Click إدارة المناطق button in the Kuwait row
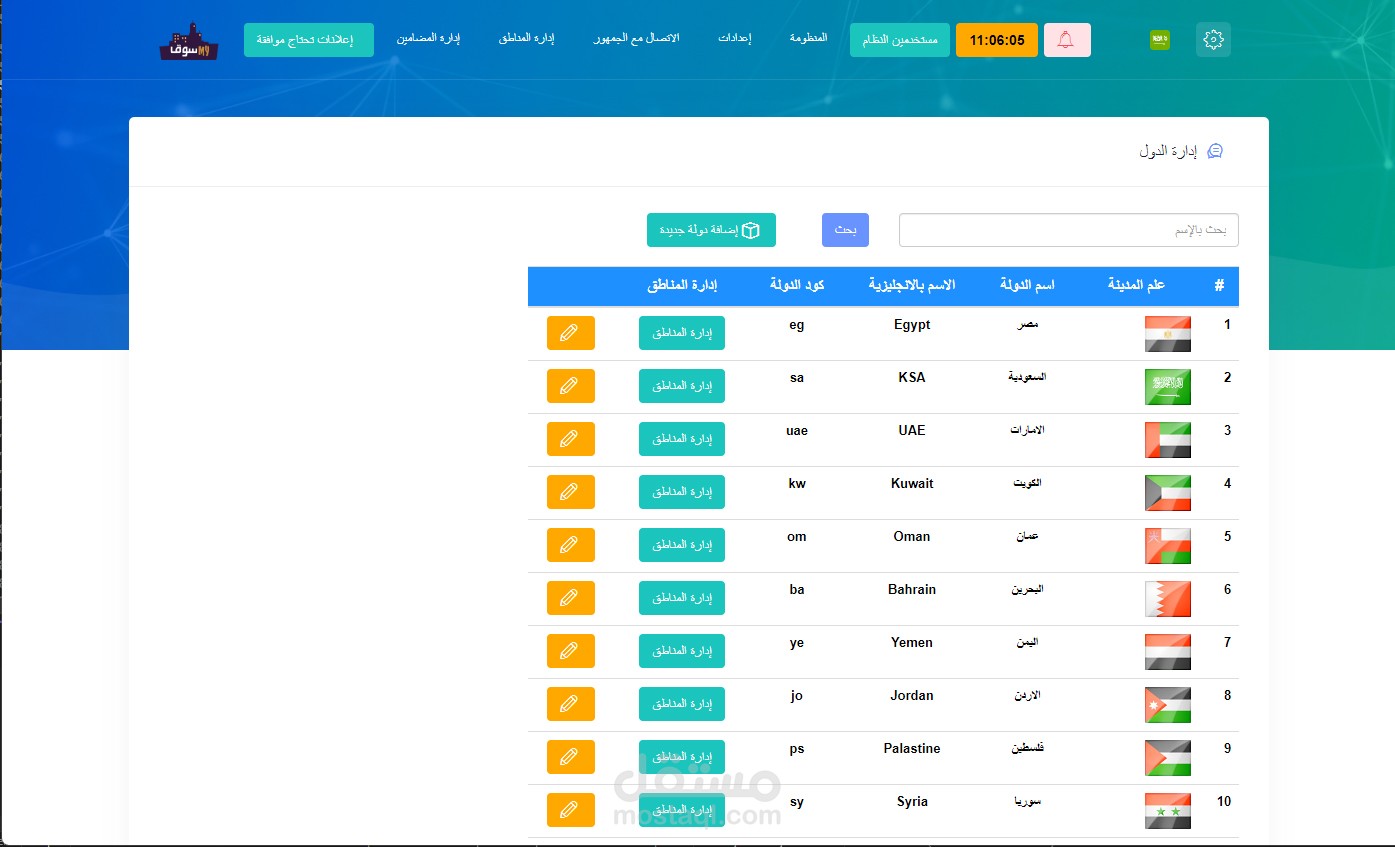 682,492
